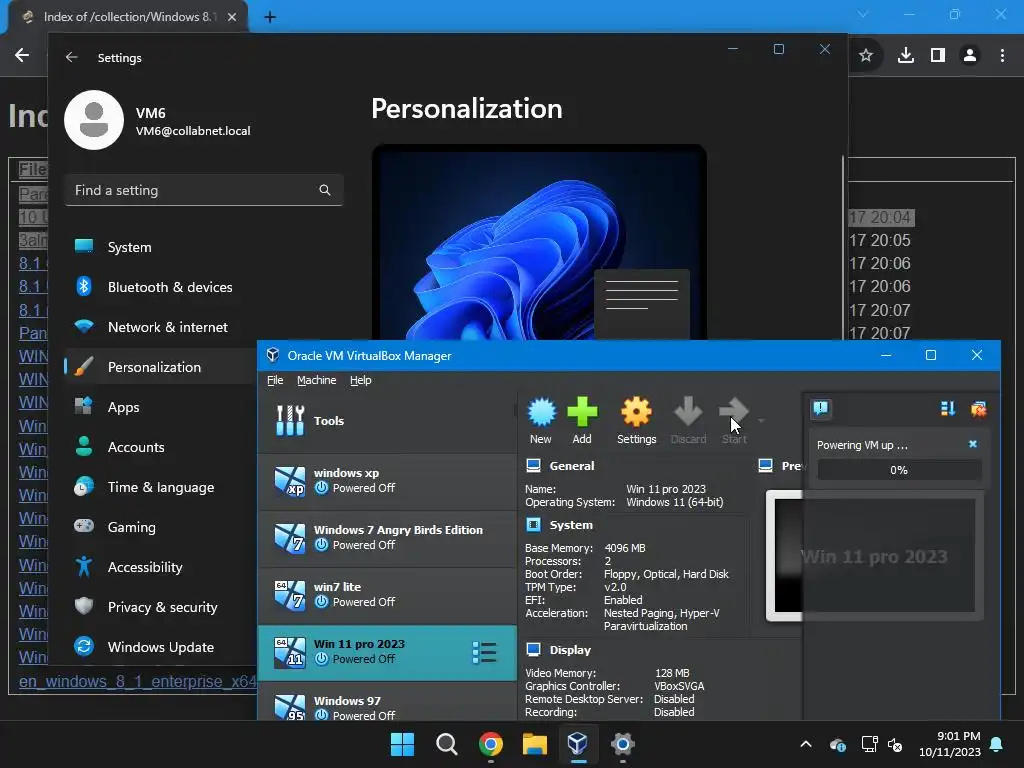1024x768 pixels.
Task: Open Chrome downloads icon
Action: (906, 56)
